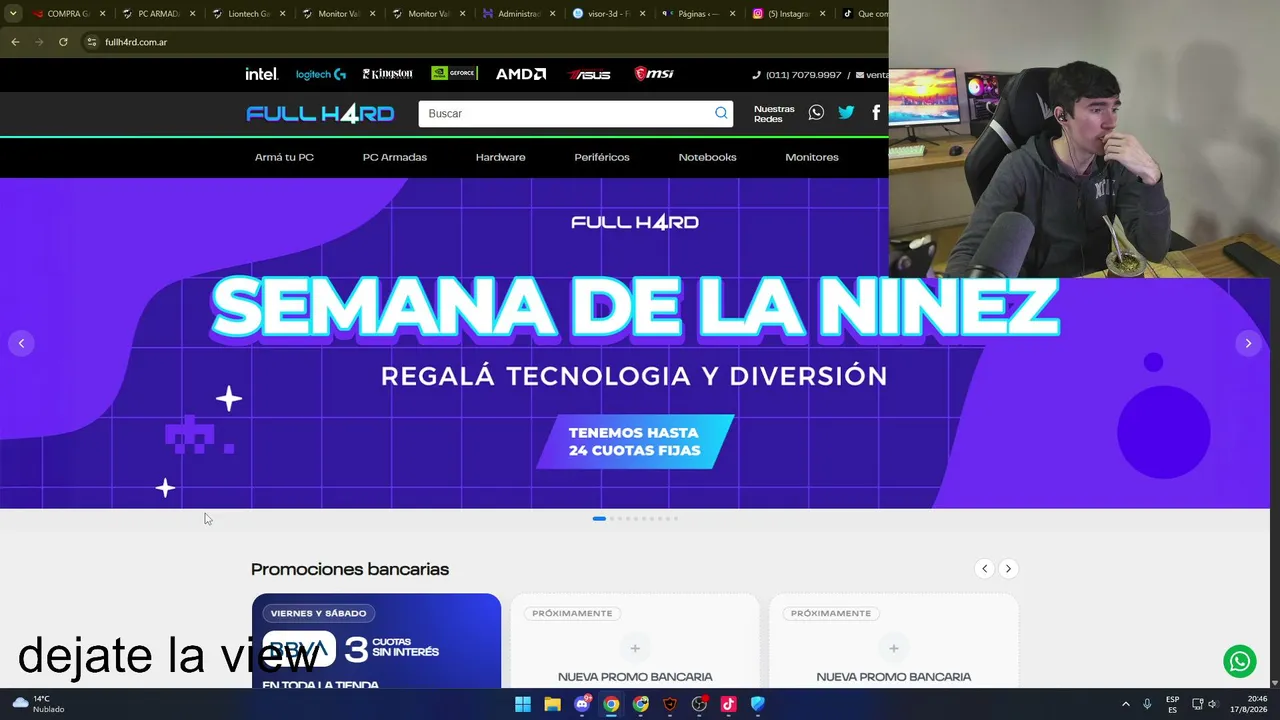Click the browser forward arrow
Image resolution: width=1280 pixels, height=720 pixels.
coord(39,42)
